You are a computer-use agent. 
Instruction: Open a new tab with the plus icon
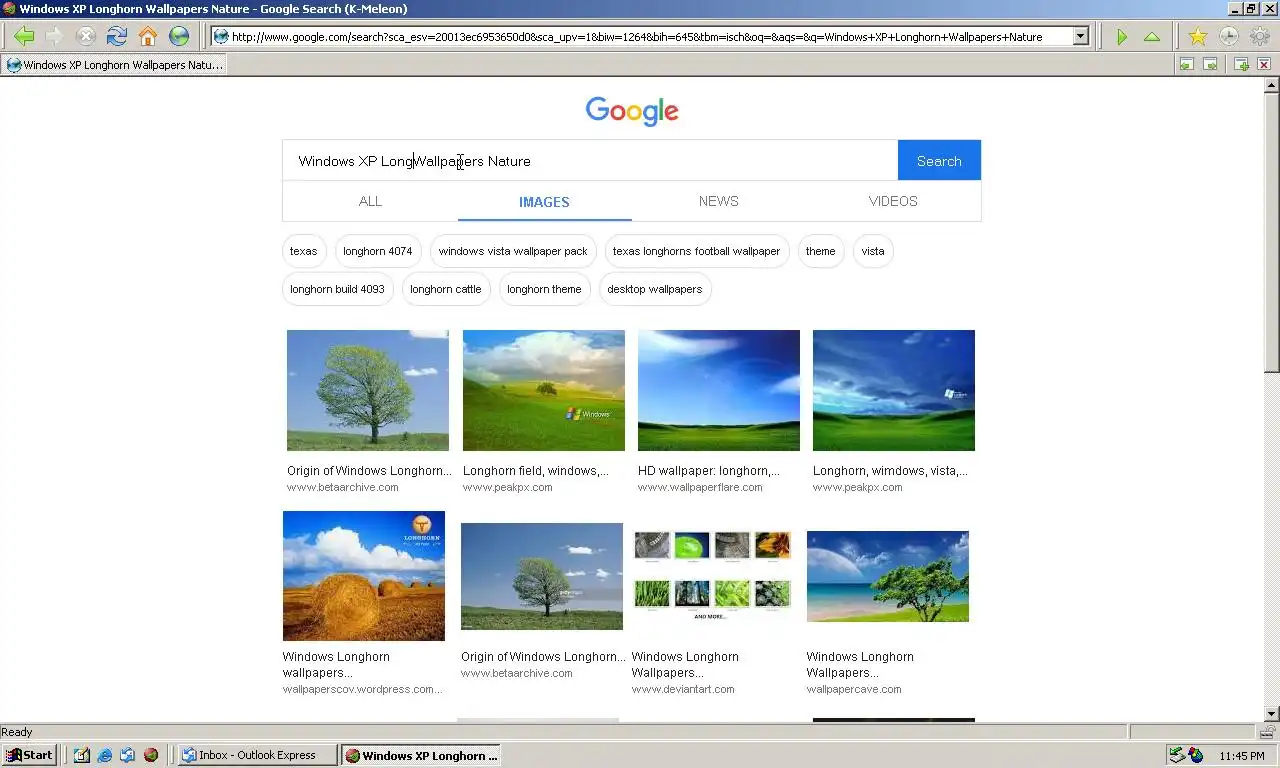[1241, 64]
